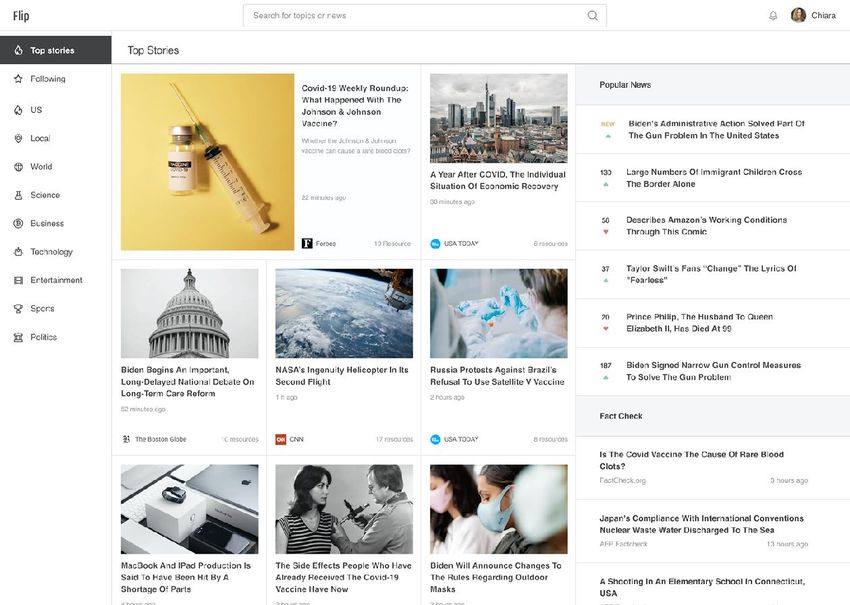Click the Local pin icon
850x605 pixels.
18,138
